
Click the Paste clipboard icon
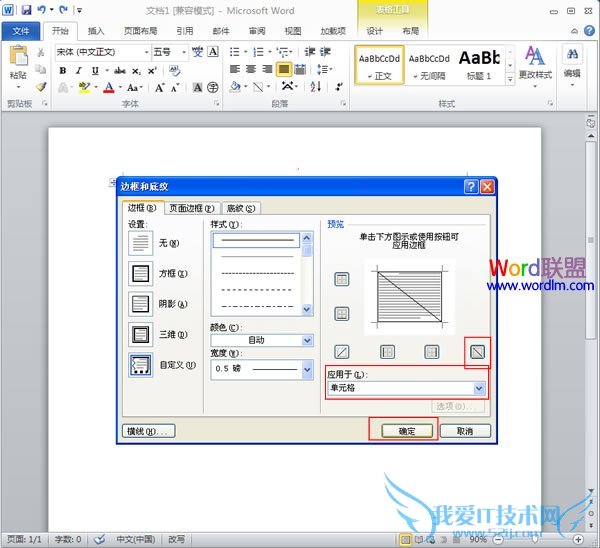[18, 55]
